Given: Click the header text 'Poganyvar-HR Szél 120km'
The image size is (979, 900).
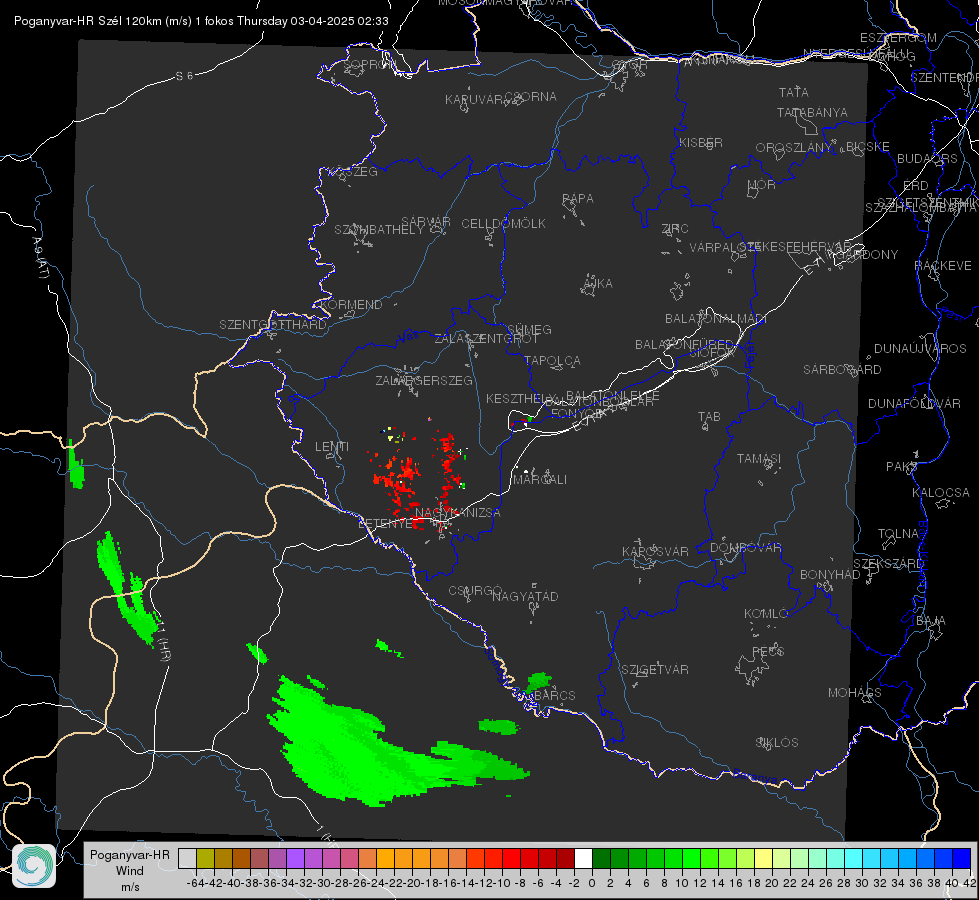Looking at the screenshot, I should (88, 21).
